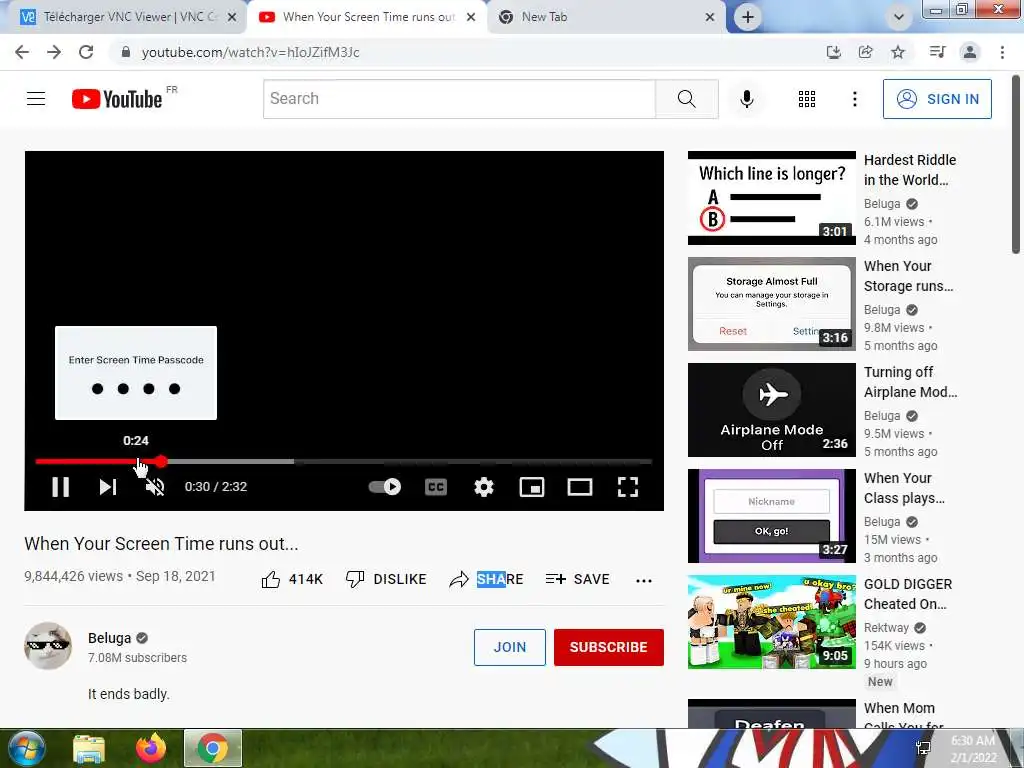
Task: Click the Chrome taskbar button
Action: click(x=213, y=748)
